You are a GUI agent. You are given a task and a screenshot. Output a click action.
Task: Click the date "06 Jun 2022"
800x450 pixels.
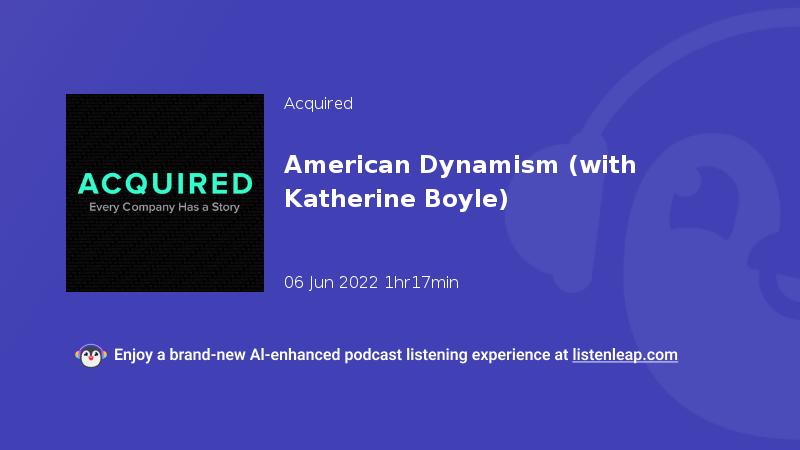[331, 283]
